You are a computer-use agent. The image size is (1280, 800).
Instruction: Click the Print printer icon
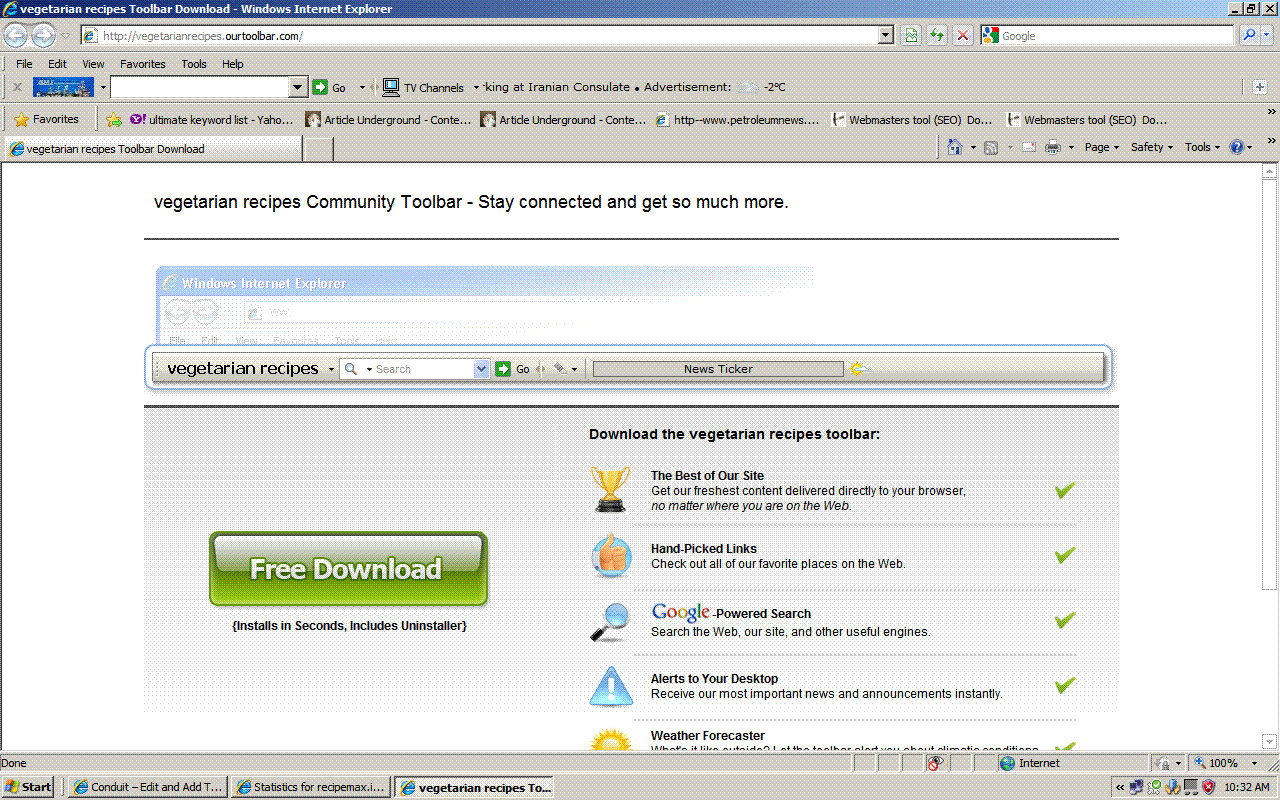click(1053, 147)
